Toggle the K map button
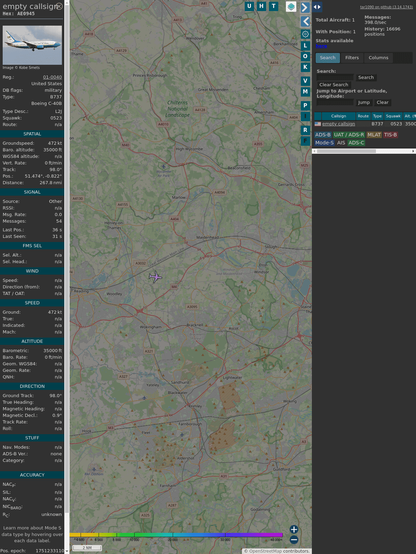Viewport: 416px width, 554px height. tap(305, 67)
